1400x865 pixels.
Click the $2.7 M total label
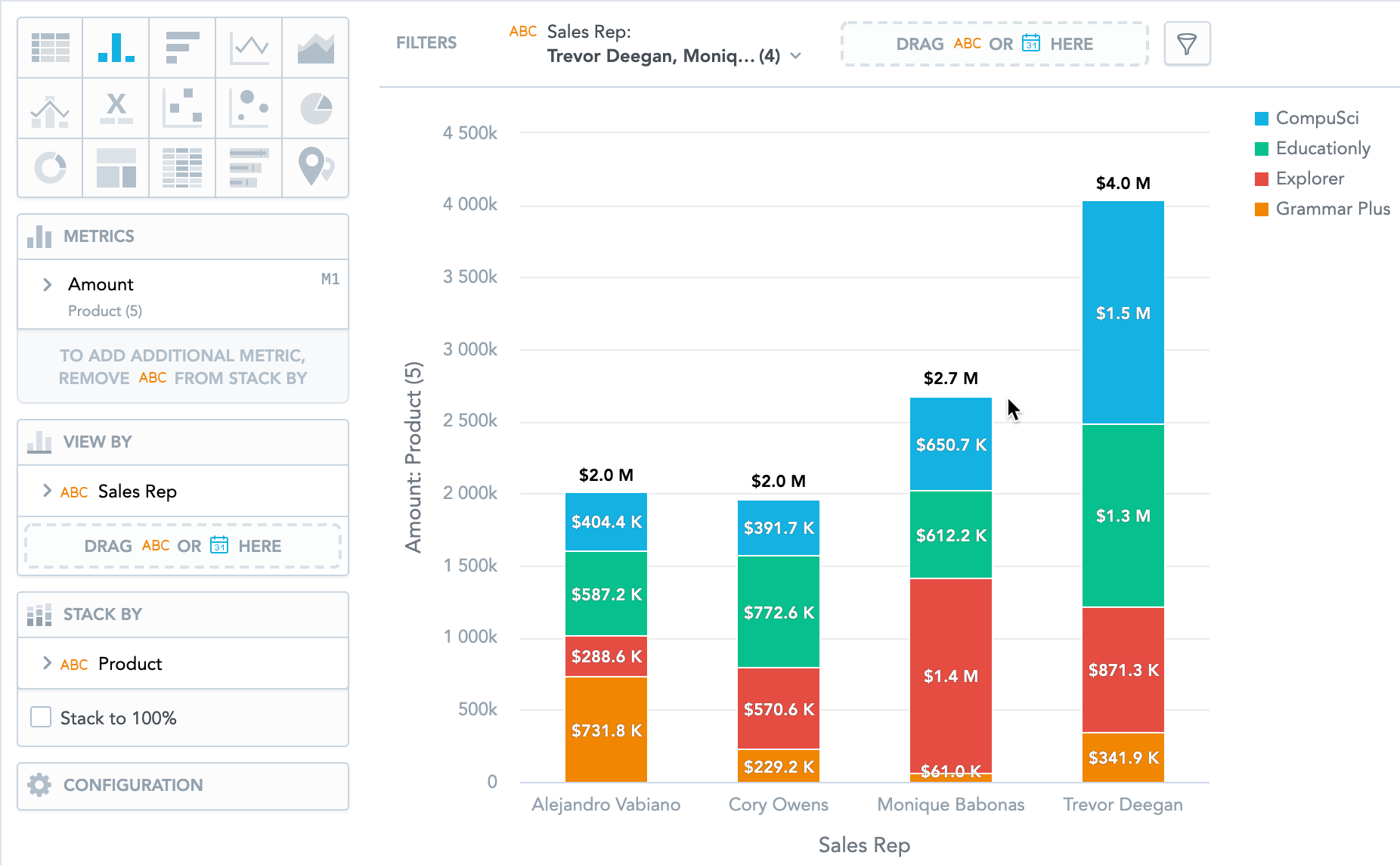pos(951,378)
